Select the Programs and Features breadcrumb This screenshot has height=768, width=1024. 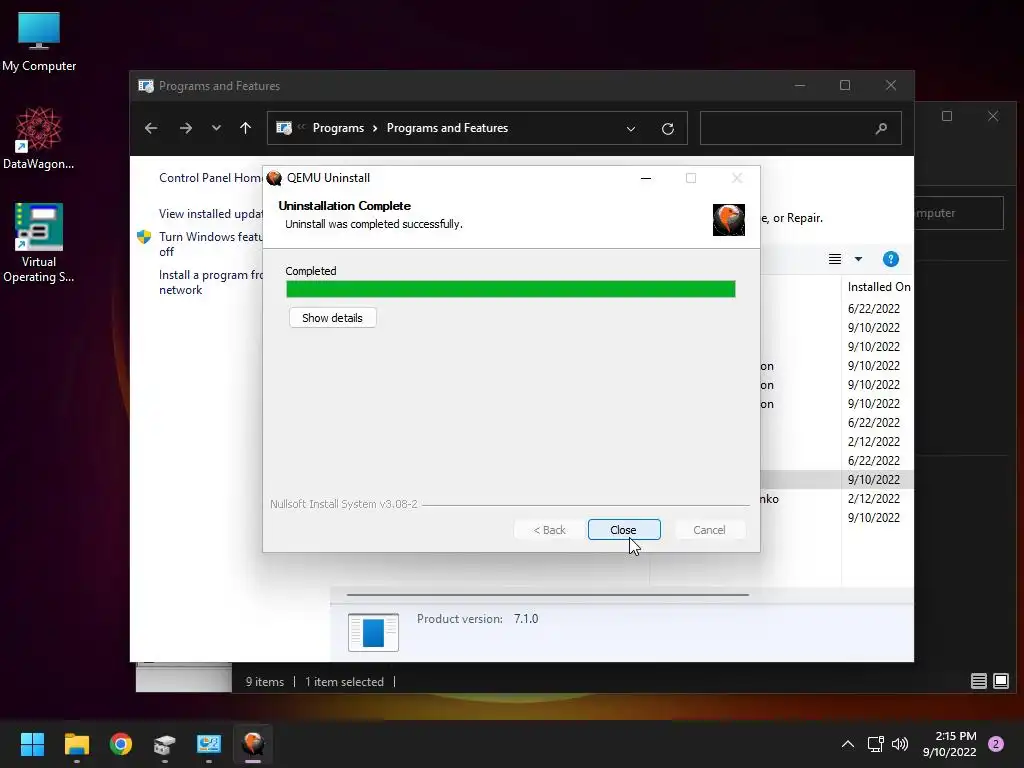447,128
